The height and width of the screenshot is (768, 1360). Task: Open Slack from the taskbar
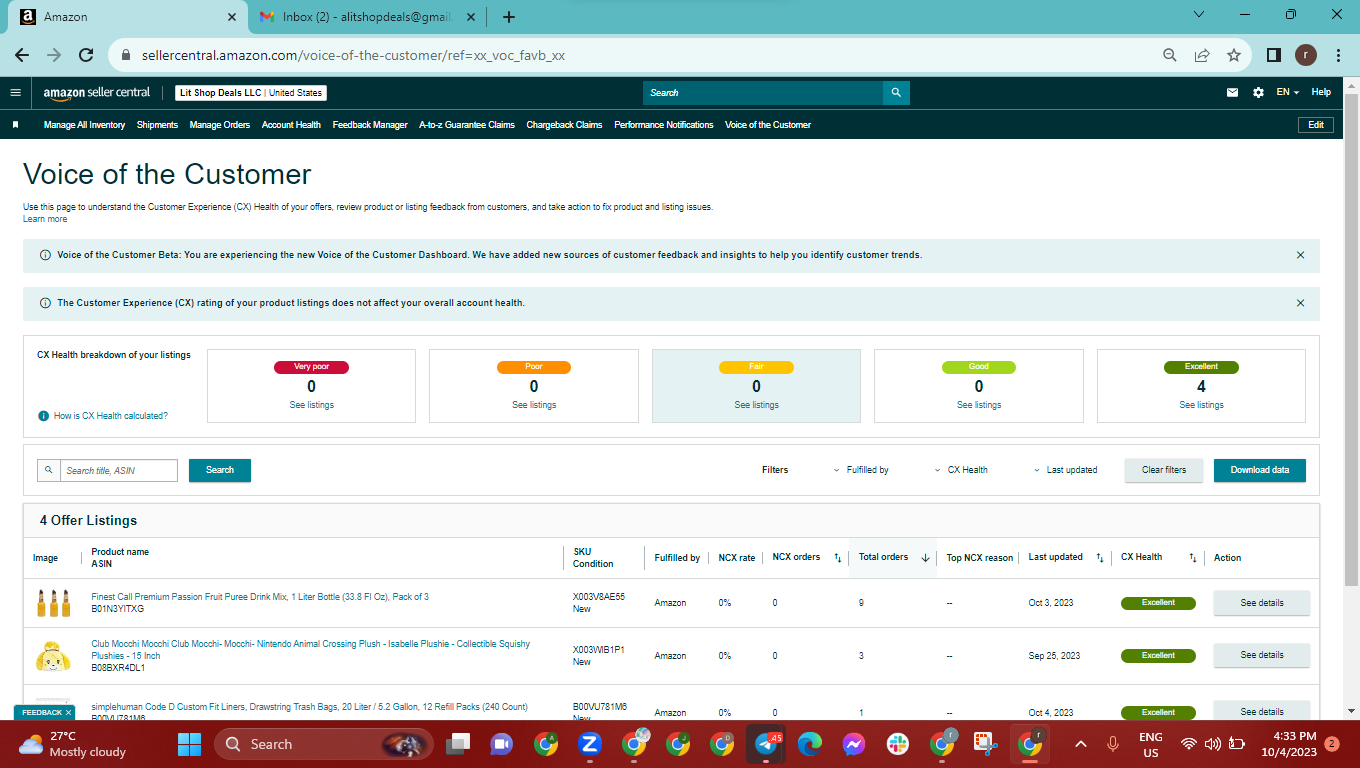897,744
